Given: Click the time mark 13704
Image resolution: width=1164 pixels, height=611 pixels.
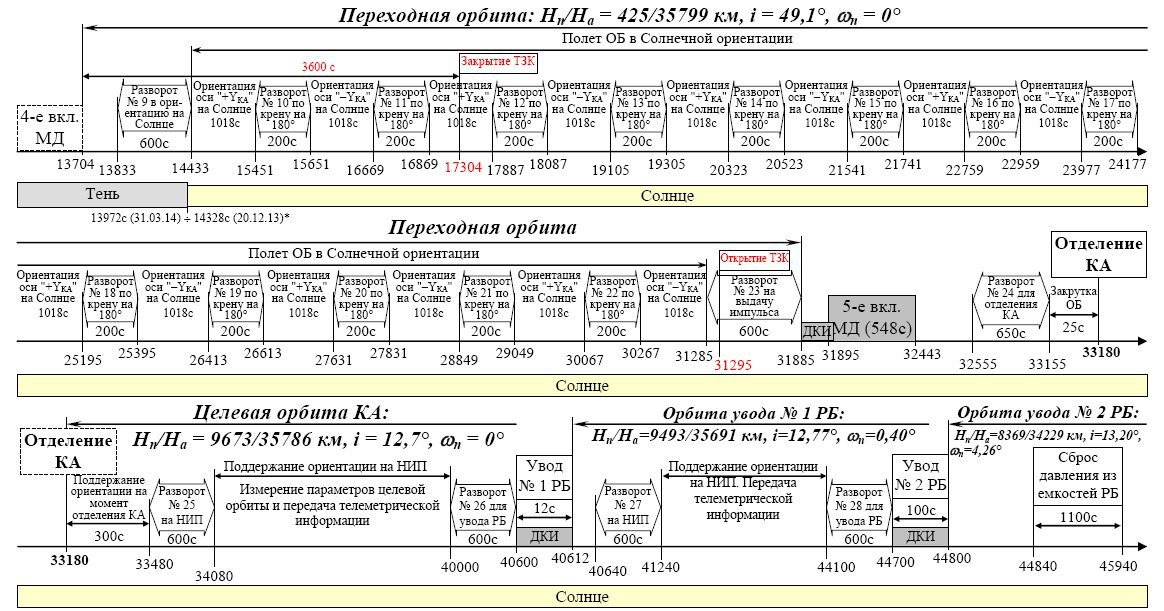Looking at the screenshot, I should pyautogui.click(x=76, y=164).
